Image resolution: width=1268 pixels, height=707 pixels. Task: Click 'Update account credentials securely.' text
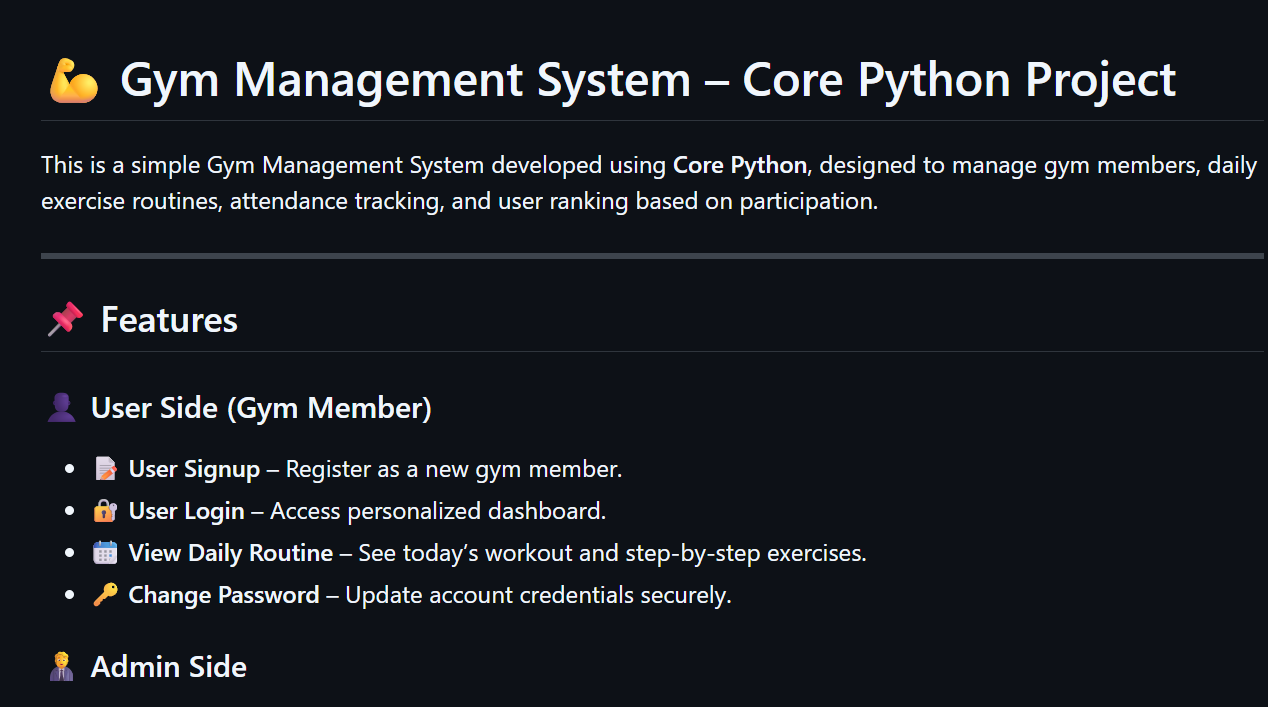(x=539, y=595)
